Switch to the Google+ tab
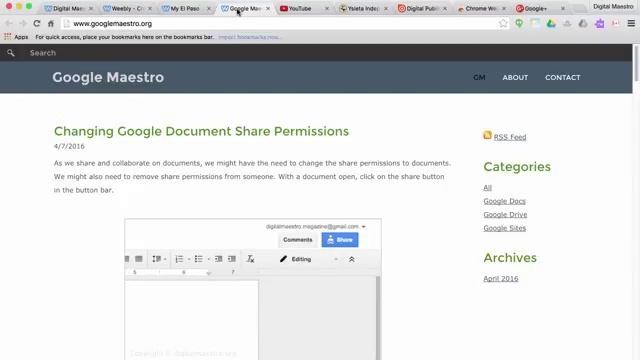 pos(536,8)
